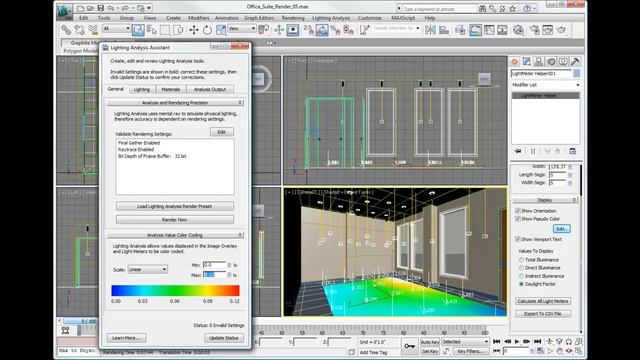Collapse Analysis Value Color Coding rollout
Viewport: 640px width, 360px height.
175,235
